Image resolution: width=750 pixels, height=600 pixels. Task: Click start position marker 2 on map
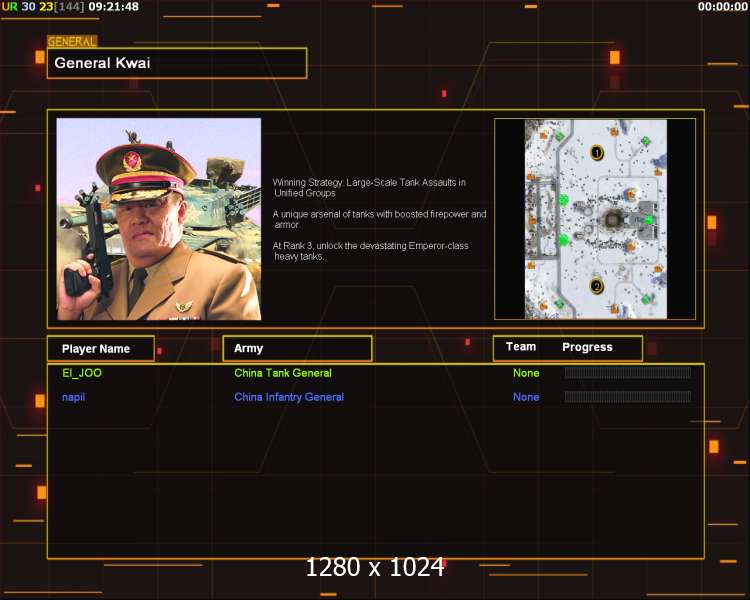coord(596,286)
